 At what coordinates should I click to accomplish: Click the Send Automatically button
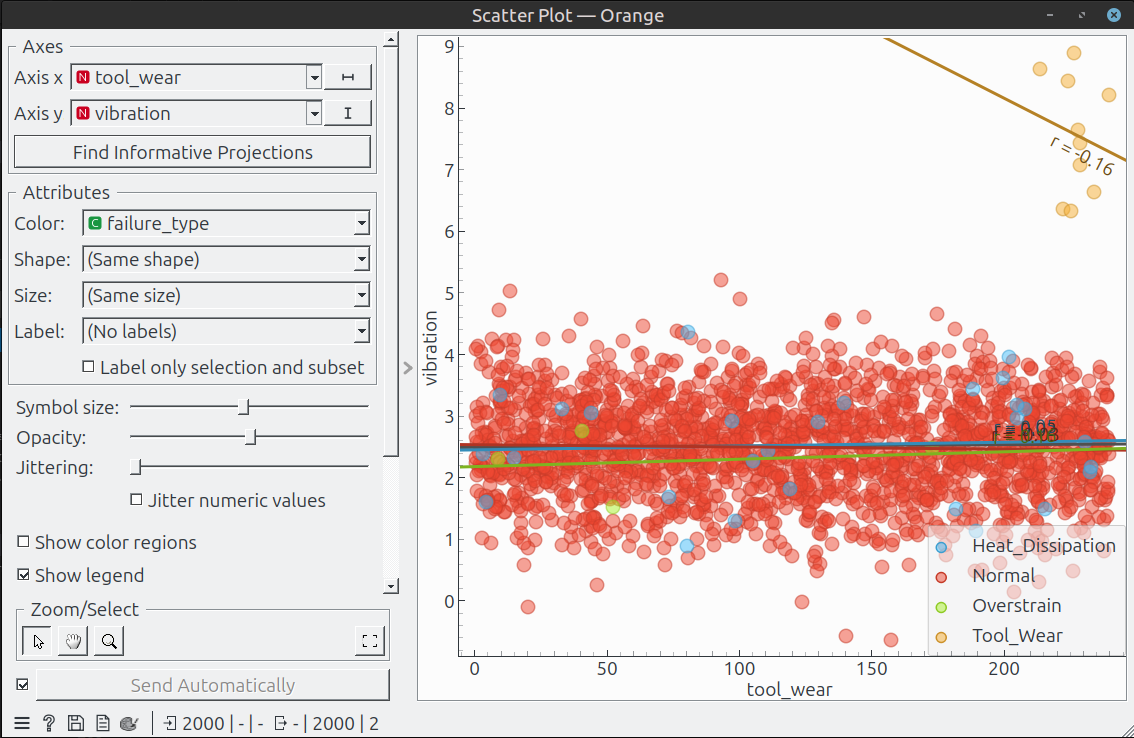click(x=213, y=684)
